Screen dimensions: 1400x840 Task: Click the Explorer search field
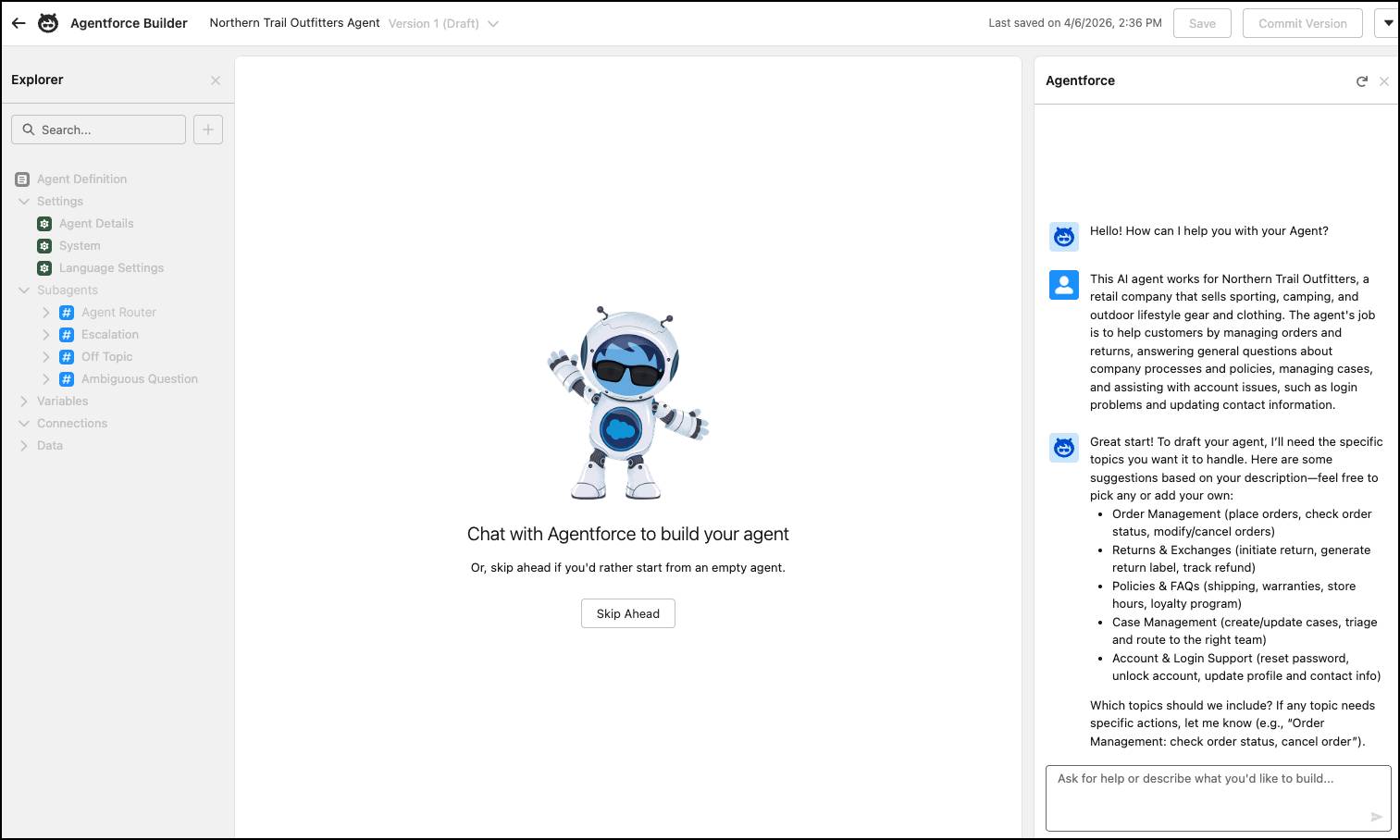(98, 130)
